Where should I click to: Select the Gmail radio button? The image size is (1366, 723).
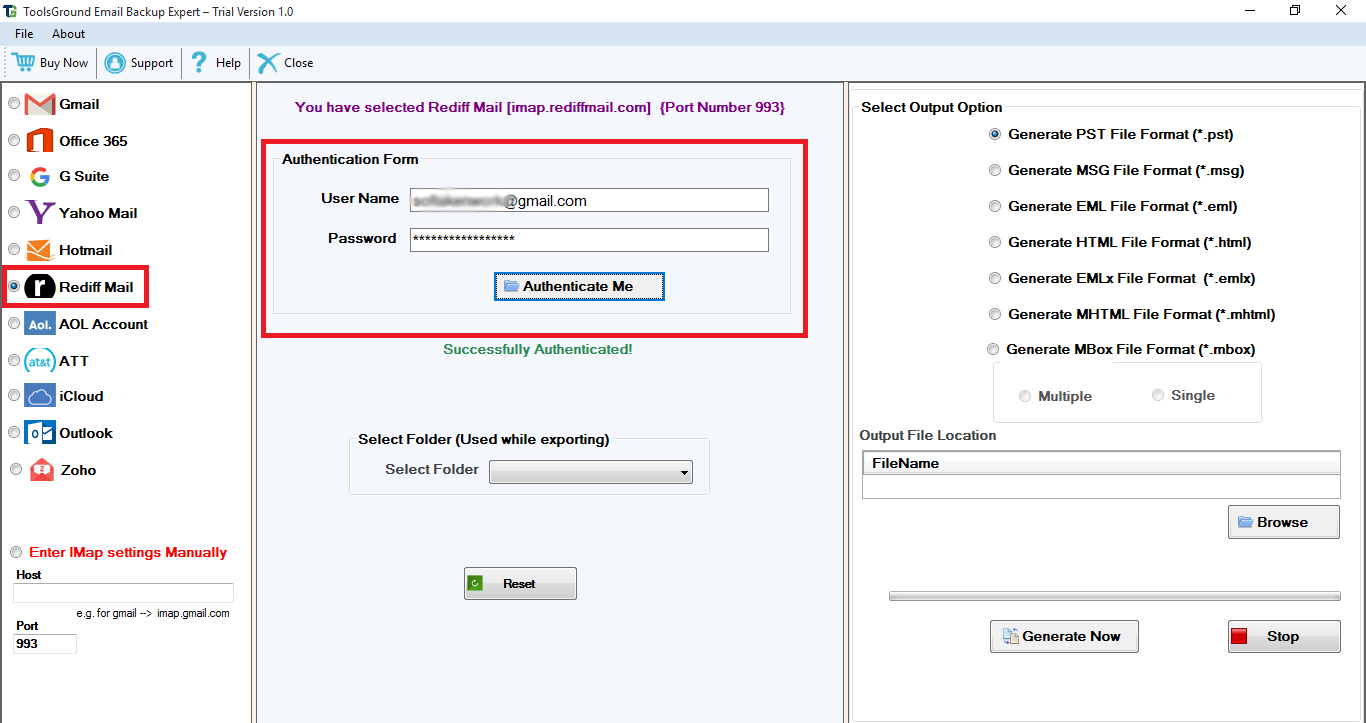click(14, 103)
